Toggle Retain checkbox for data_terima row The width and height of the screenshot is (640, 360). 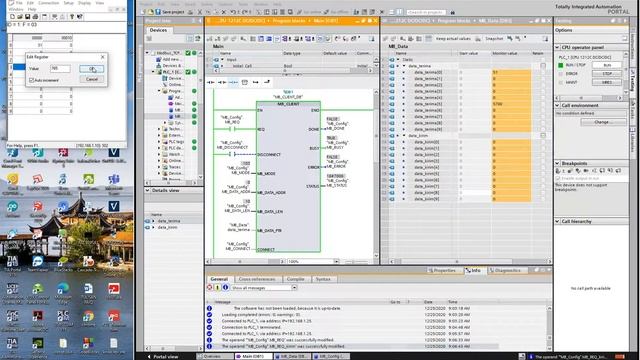543,66
